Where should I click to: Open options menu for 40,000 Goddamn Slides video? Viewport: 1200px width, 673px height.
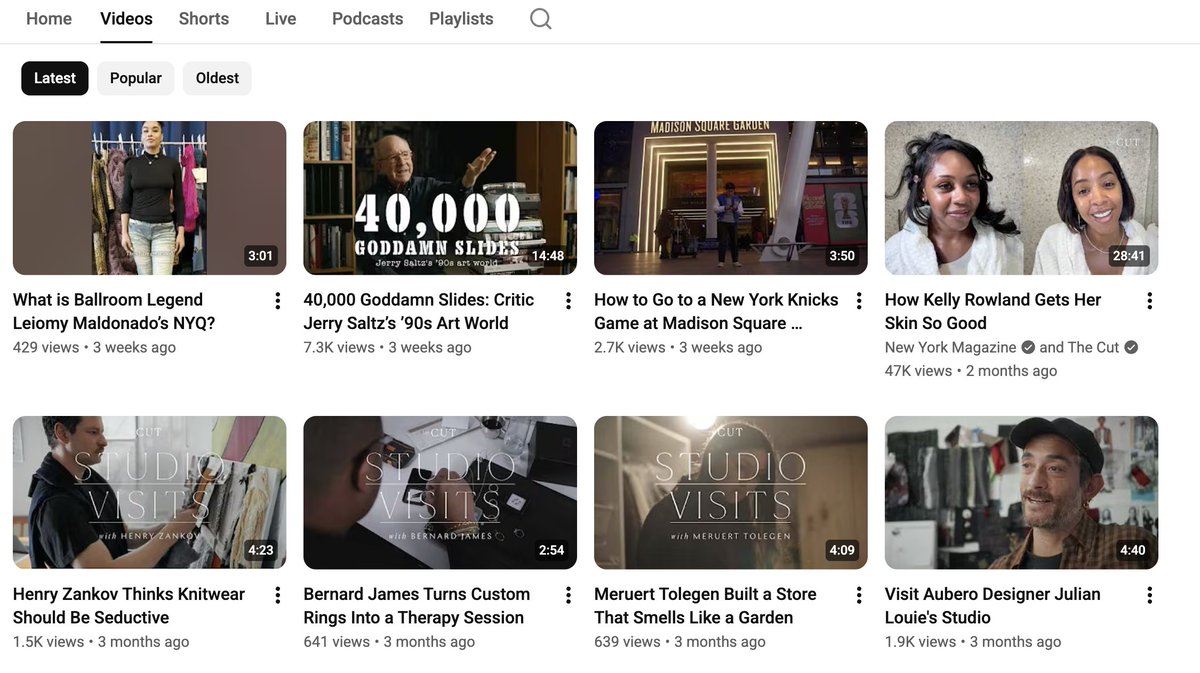(568, 301)
